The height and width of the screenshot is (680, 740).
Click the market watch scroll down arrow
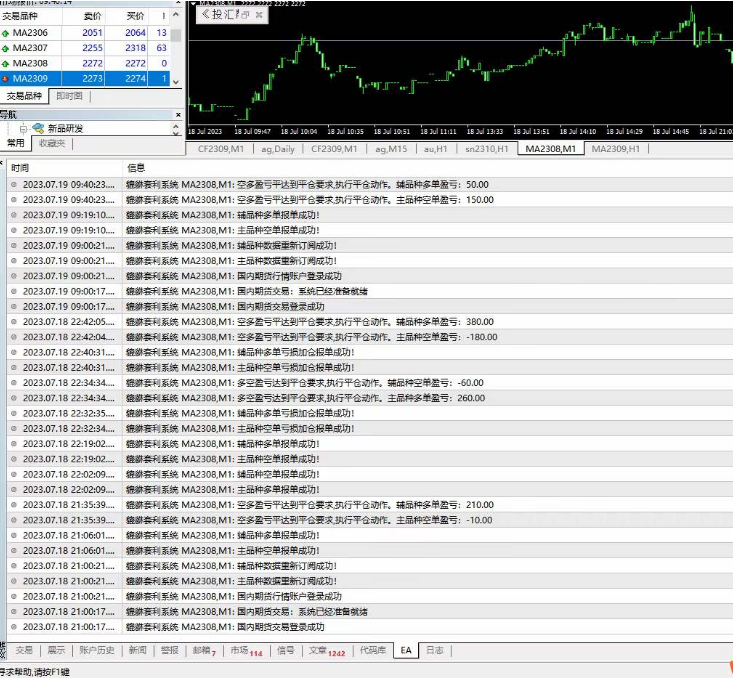coord(176,82)
